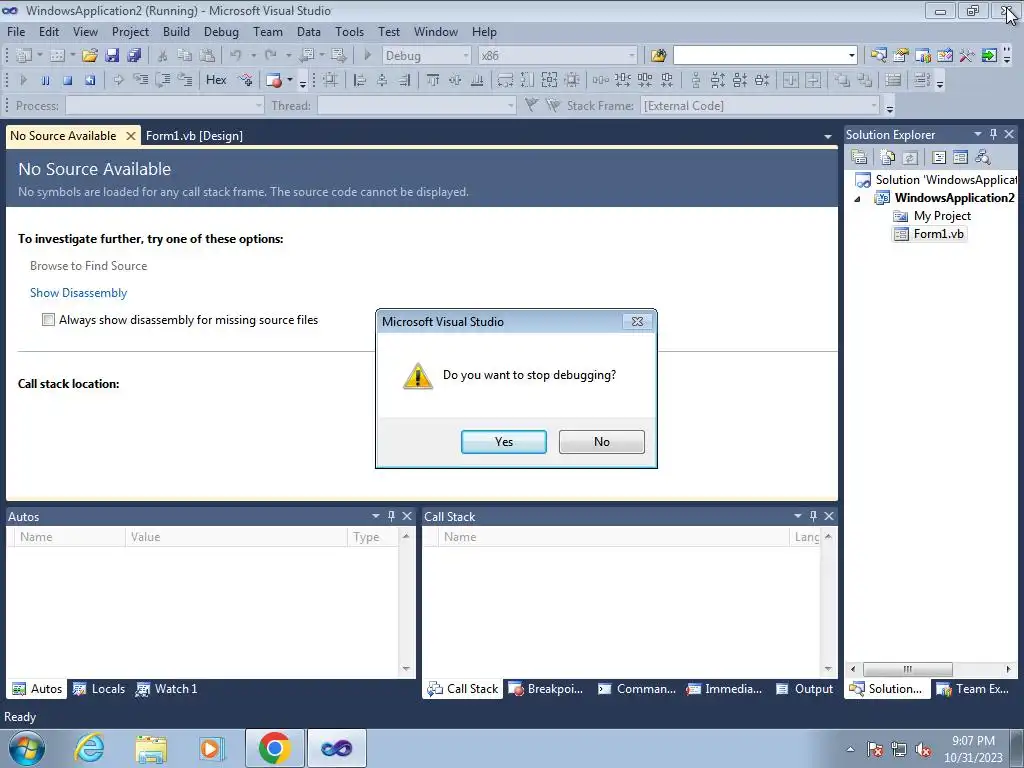Click the Step Into icon
Image resolution: width=1024 pixels, height=768 pixels.
(140, 80)
